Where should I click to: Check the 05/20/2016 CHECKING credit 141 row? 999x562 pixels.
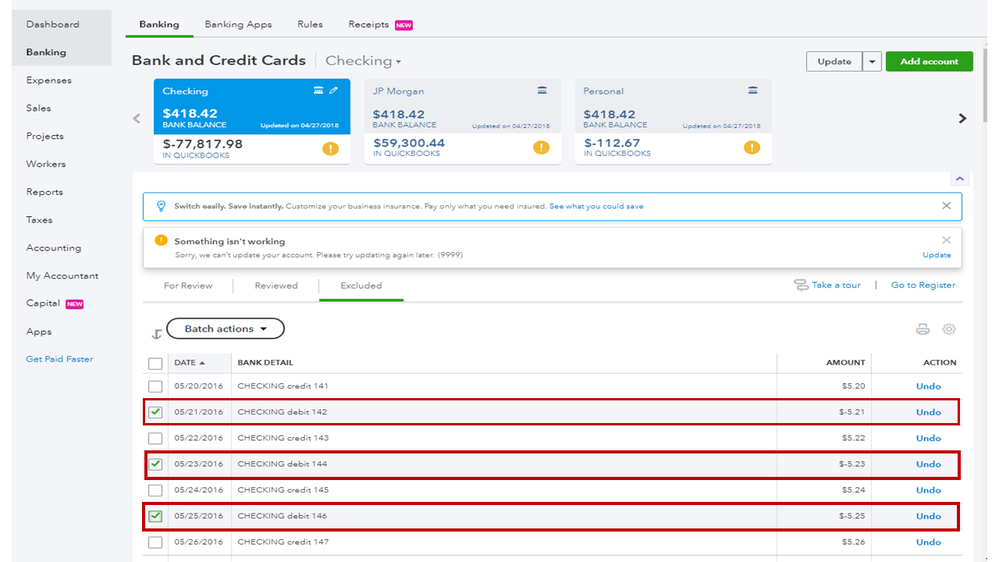pos(155,386)
